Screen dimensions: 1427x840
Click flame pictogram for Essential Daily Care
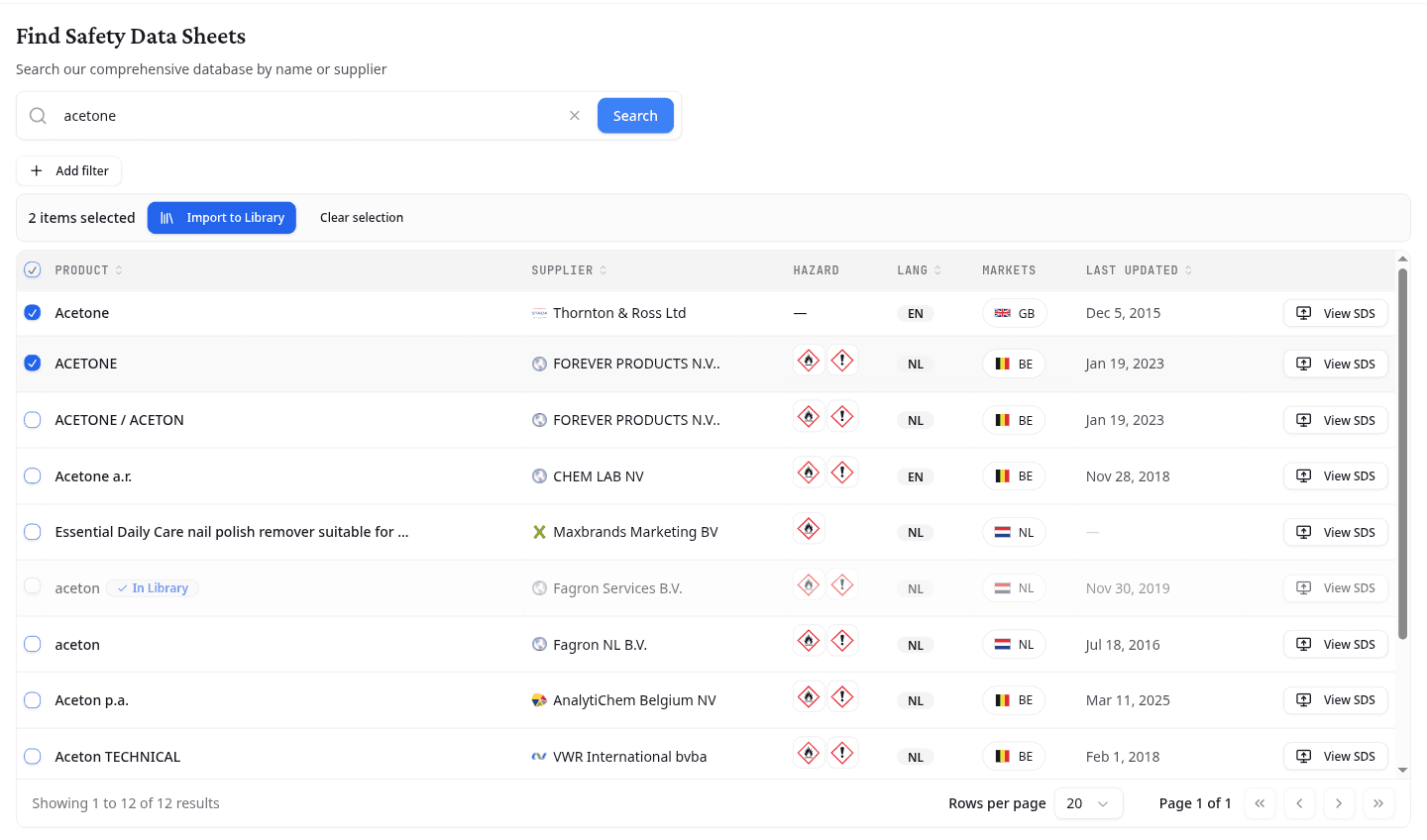810,529
